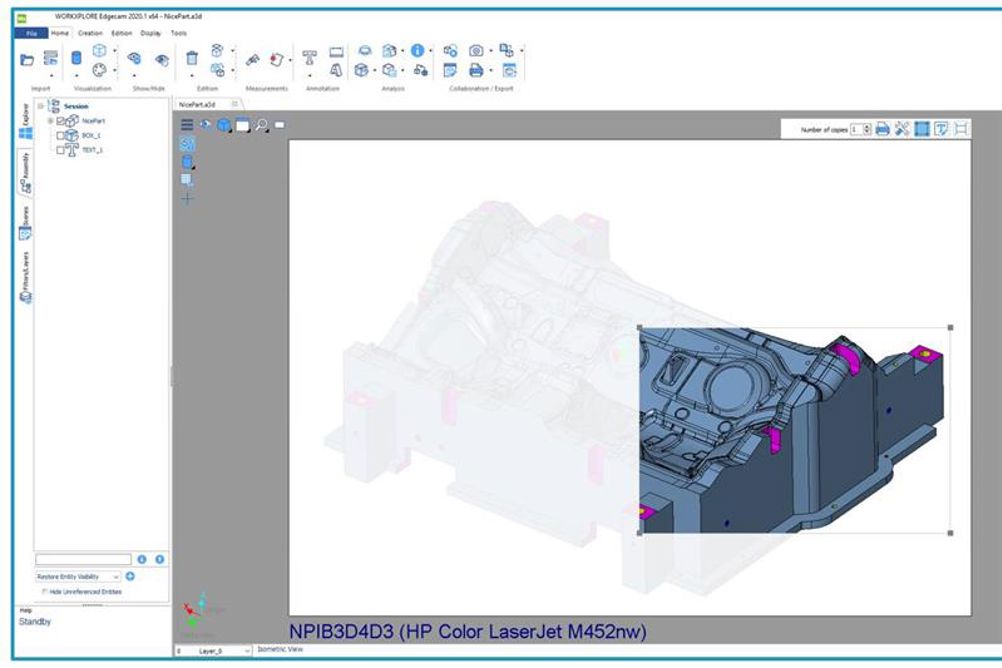Click the first blue arrow button next to search
The height and width of the screenshot is (668, 1002).
pyautogui.click(x=142, y=559)
